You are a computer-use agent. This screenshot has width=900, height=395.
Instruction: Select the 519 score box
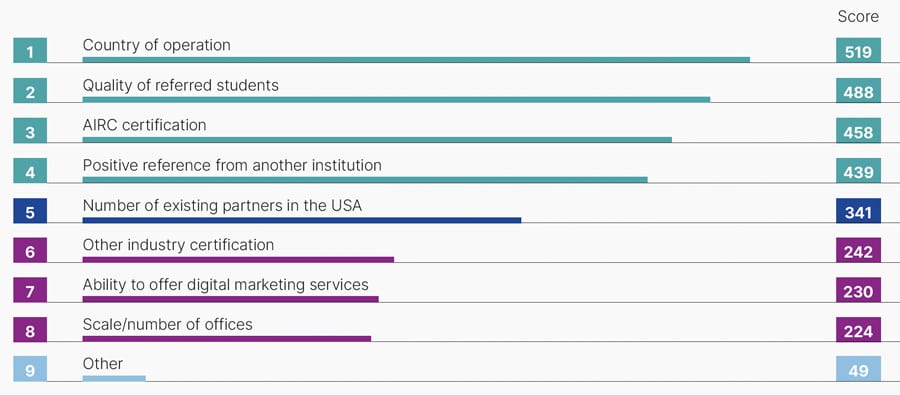[x=858, y=50]
